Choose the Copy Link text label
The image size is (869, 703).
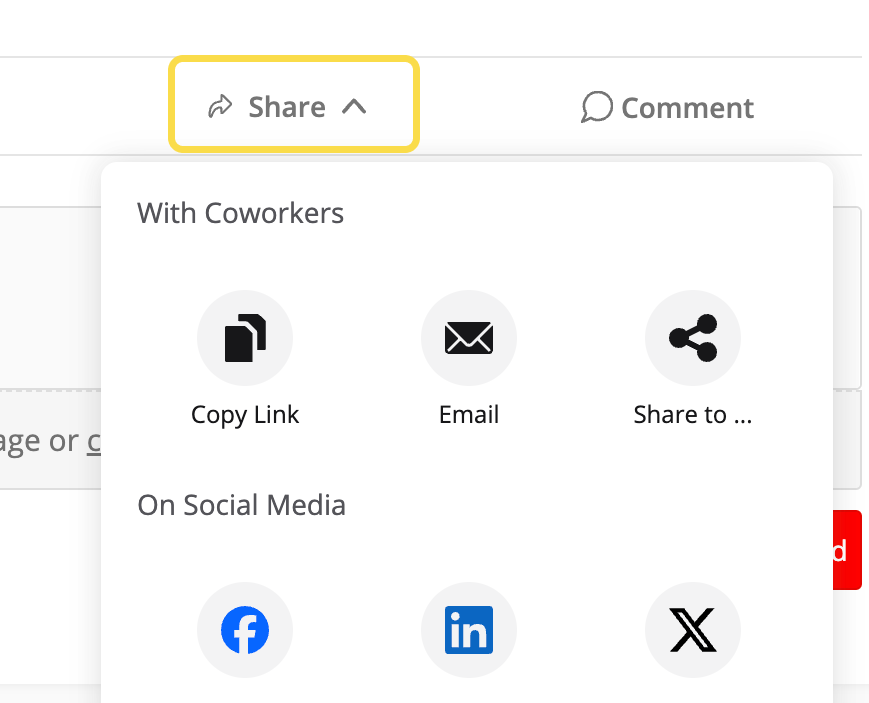click(245, 415)
